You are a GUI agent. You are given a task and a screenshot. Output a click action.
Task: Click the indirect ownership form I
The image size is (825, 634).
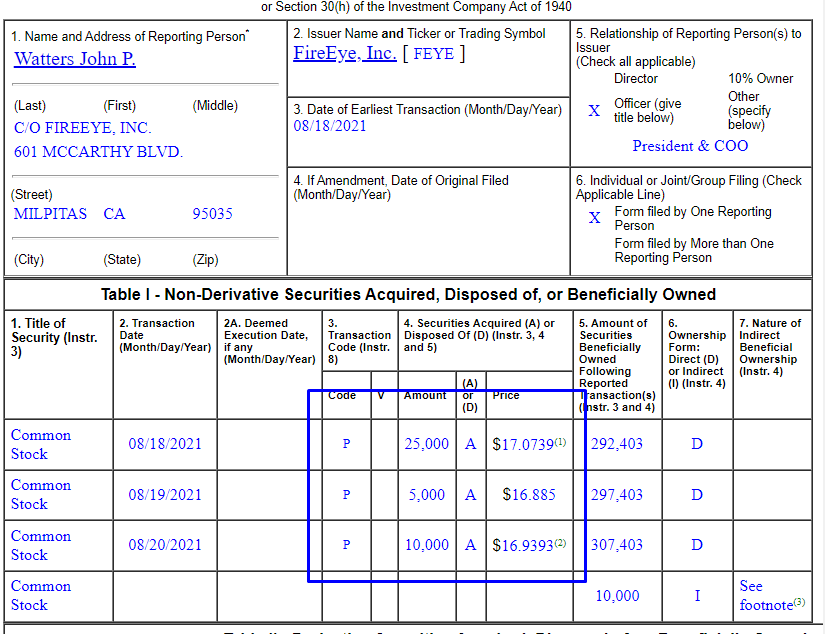tap(697, 596)
